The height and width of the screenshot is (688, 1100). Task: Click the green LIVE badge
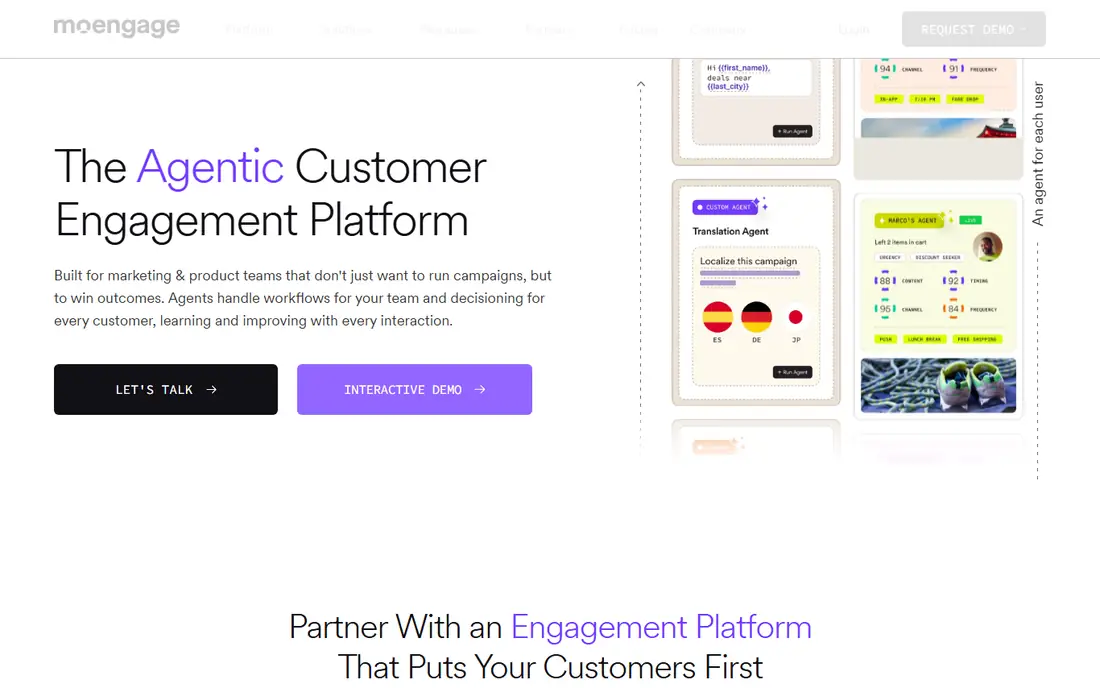pyautogui.click(x=970, y=220)
